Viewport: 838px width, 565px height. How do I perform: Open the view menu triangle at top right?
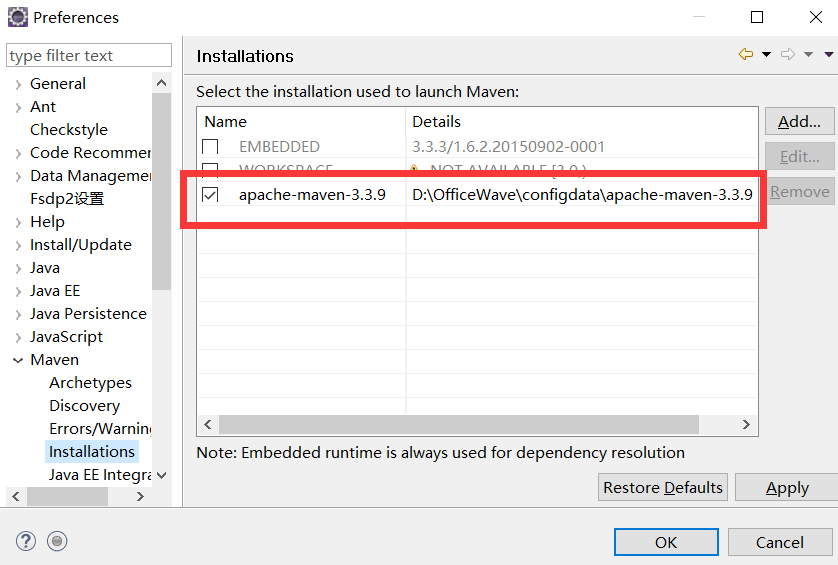click(x=829, y=54)
